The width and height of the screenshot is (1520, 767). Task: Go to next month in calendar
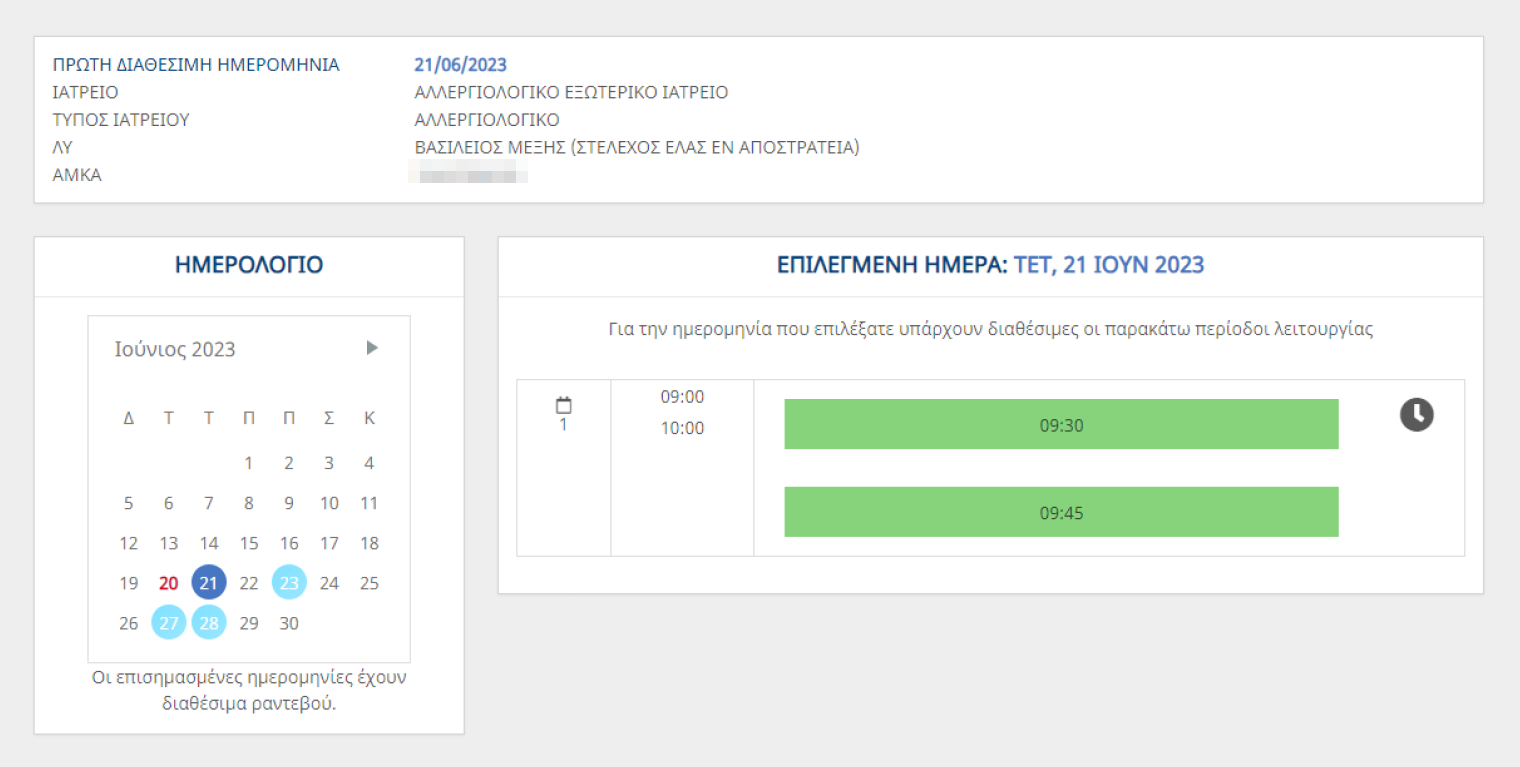[x=372, y=348]
